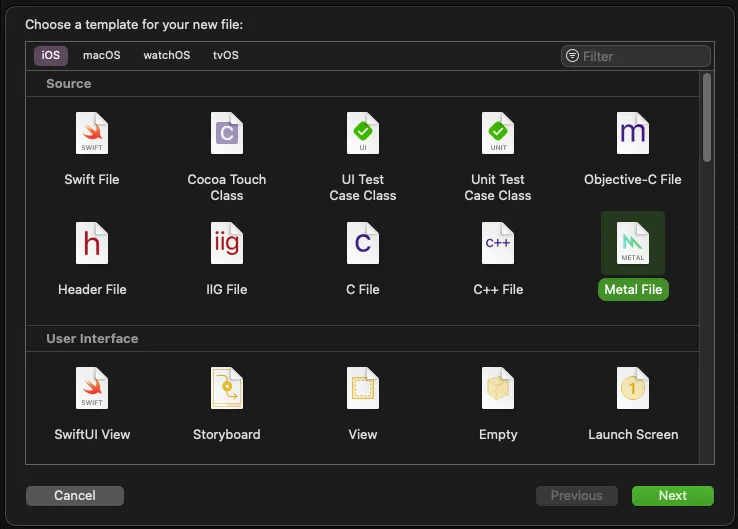Click the "Cocoa Touch Class" label
The image size is (738, 529).
(227, 187)
